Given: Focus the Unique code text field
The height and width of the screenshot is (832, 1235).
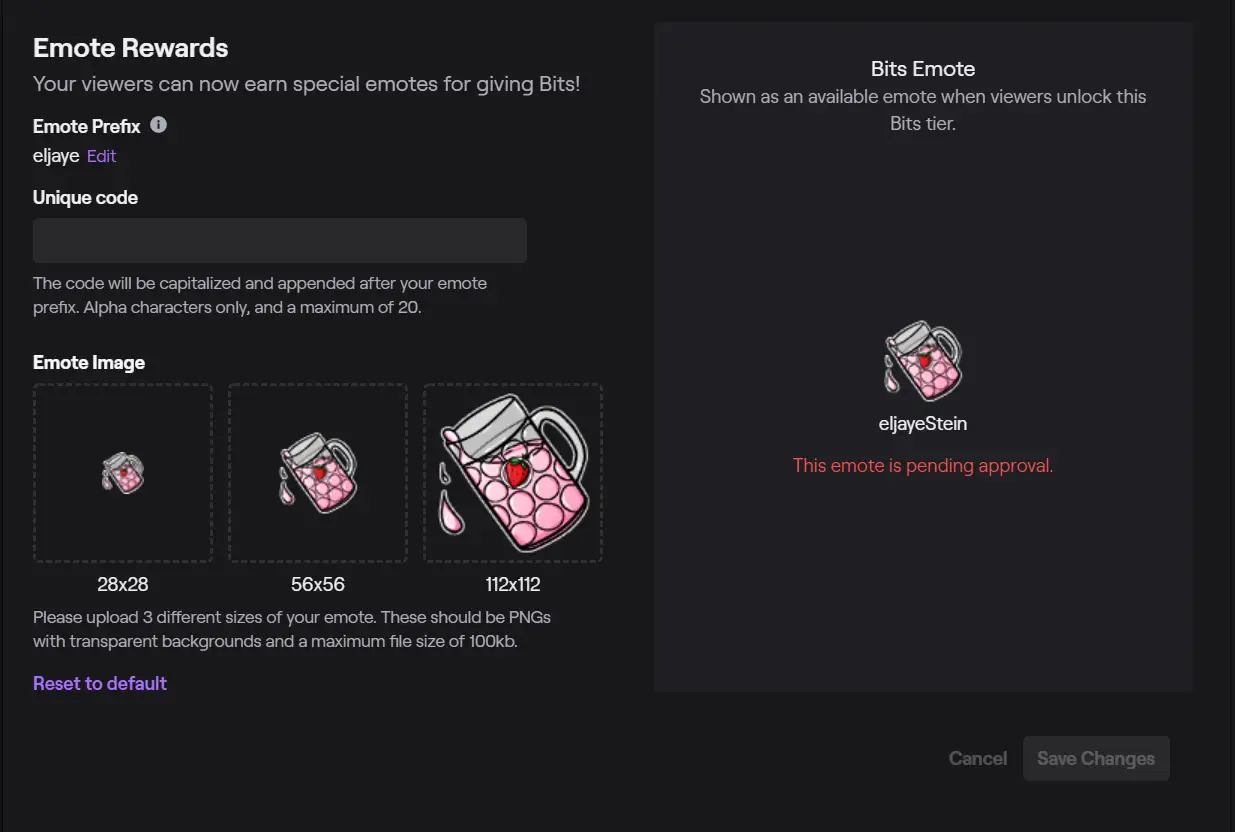Looking at the screenshot, I should [x=280, y=241].
